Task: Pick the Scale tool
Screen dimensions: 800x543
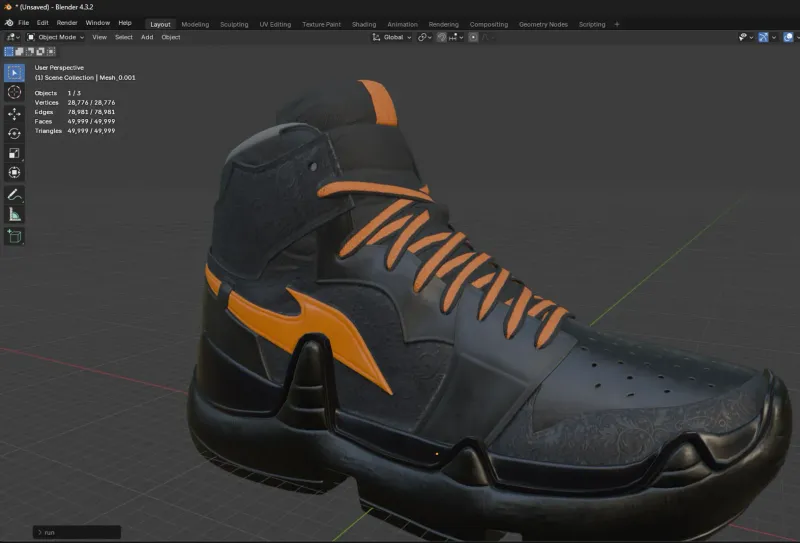Action: tap(14, 153)
